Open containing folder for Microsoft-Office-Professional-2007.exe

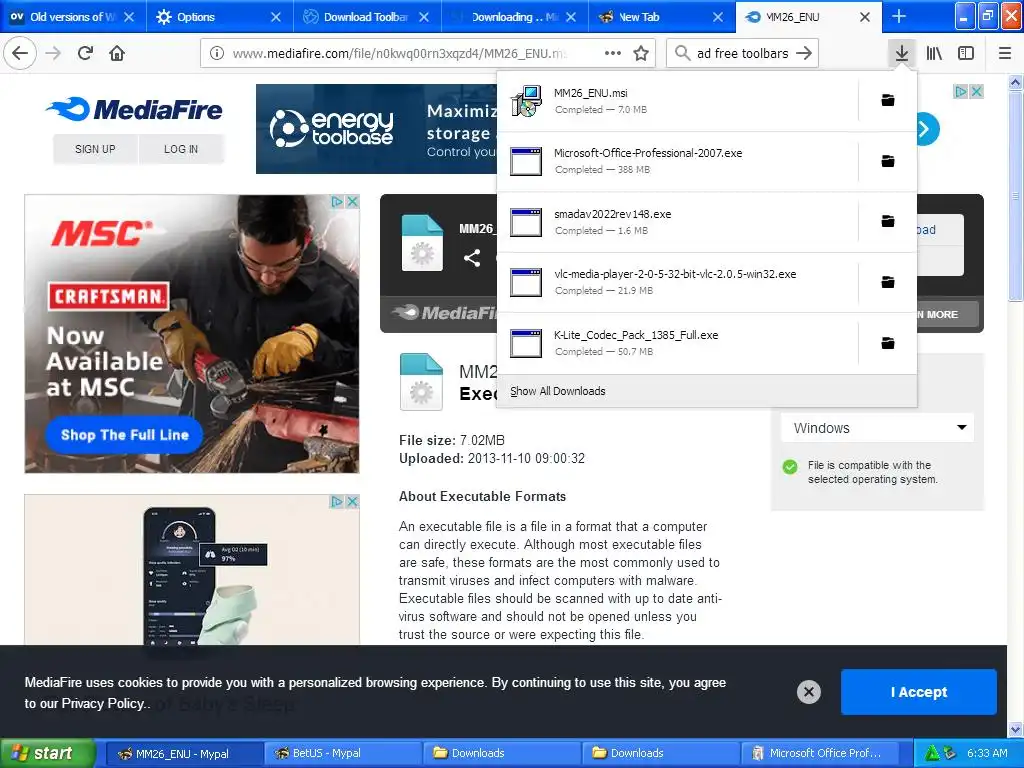click(888, 161)
